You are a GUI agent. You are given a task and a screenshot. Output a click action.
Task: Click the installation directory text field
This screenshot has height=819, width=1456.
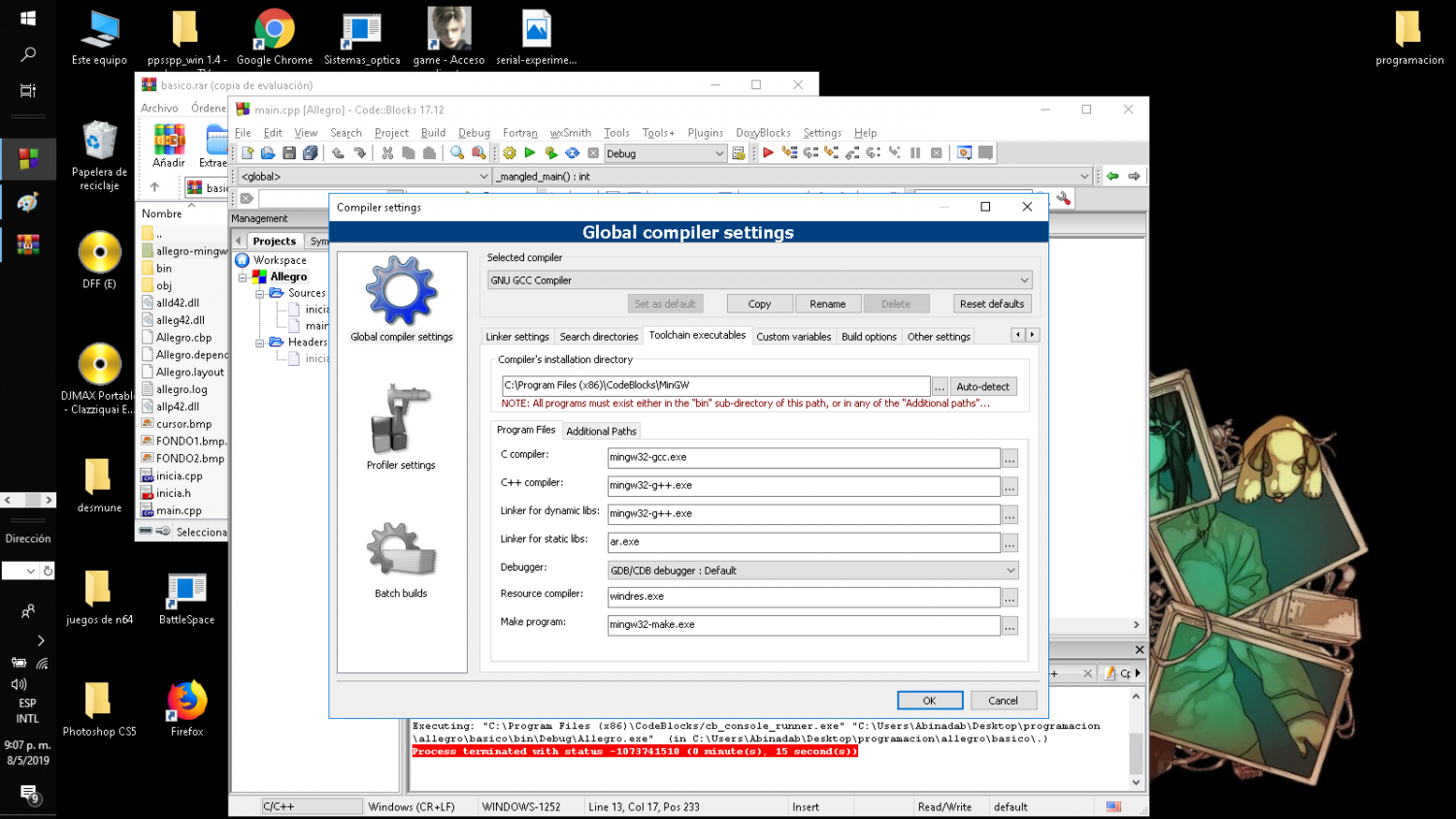(716, 386)
